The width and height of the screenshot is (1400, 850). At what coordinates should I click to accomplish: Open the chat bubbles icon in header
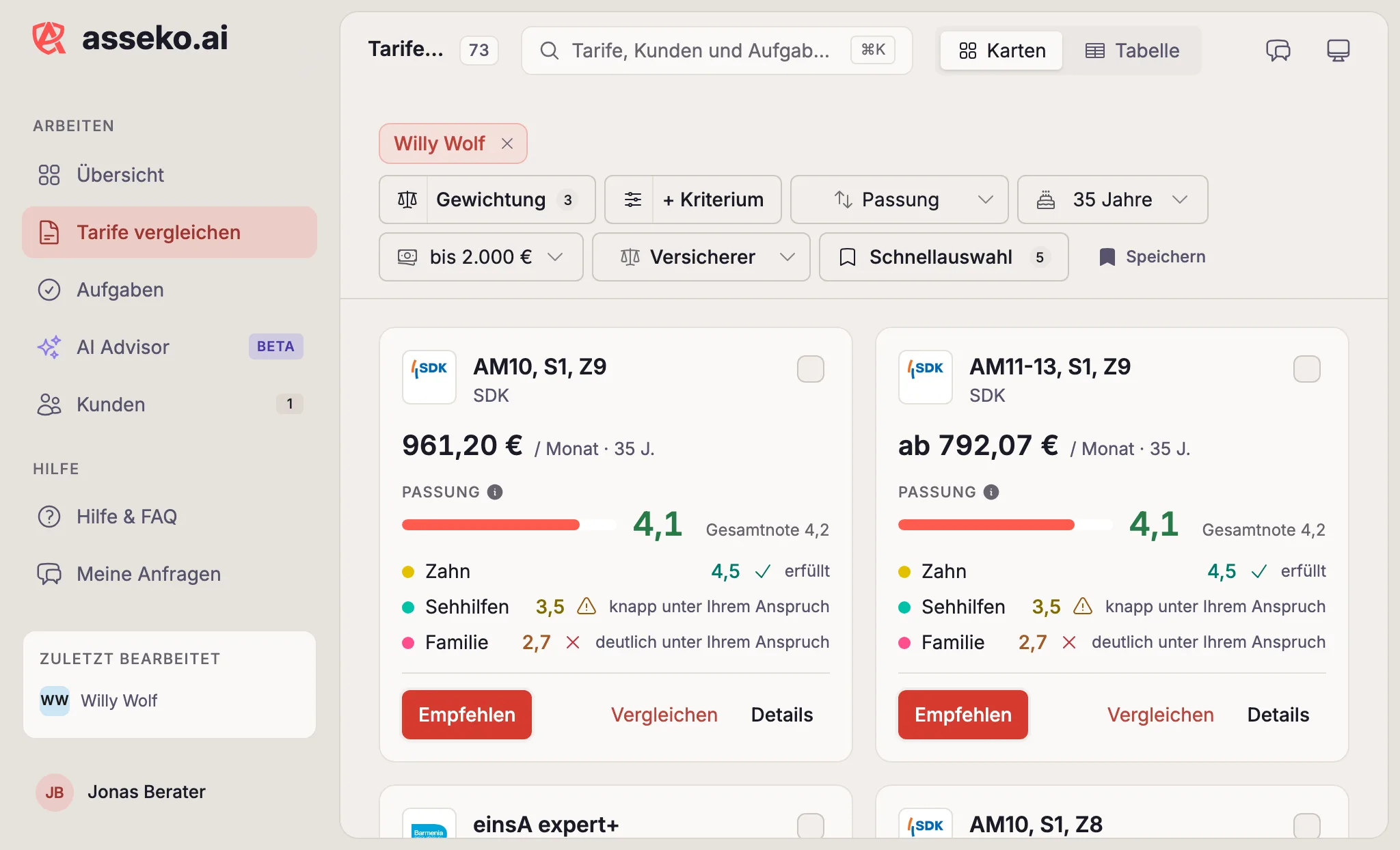coord(1278,51)
